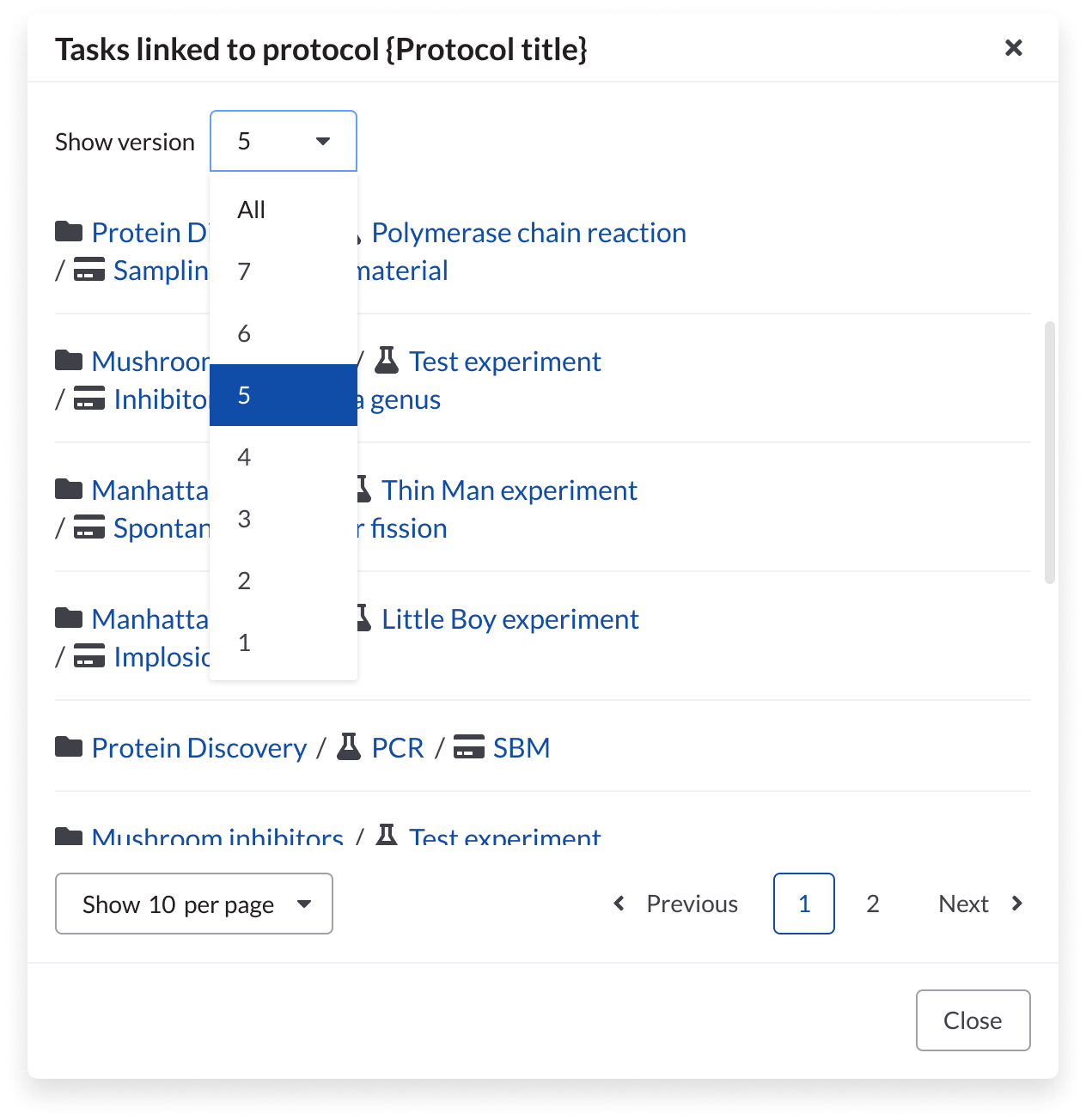Click the folder icon beside Protein Discovery

[x=69, y=747]
